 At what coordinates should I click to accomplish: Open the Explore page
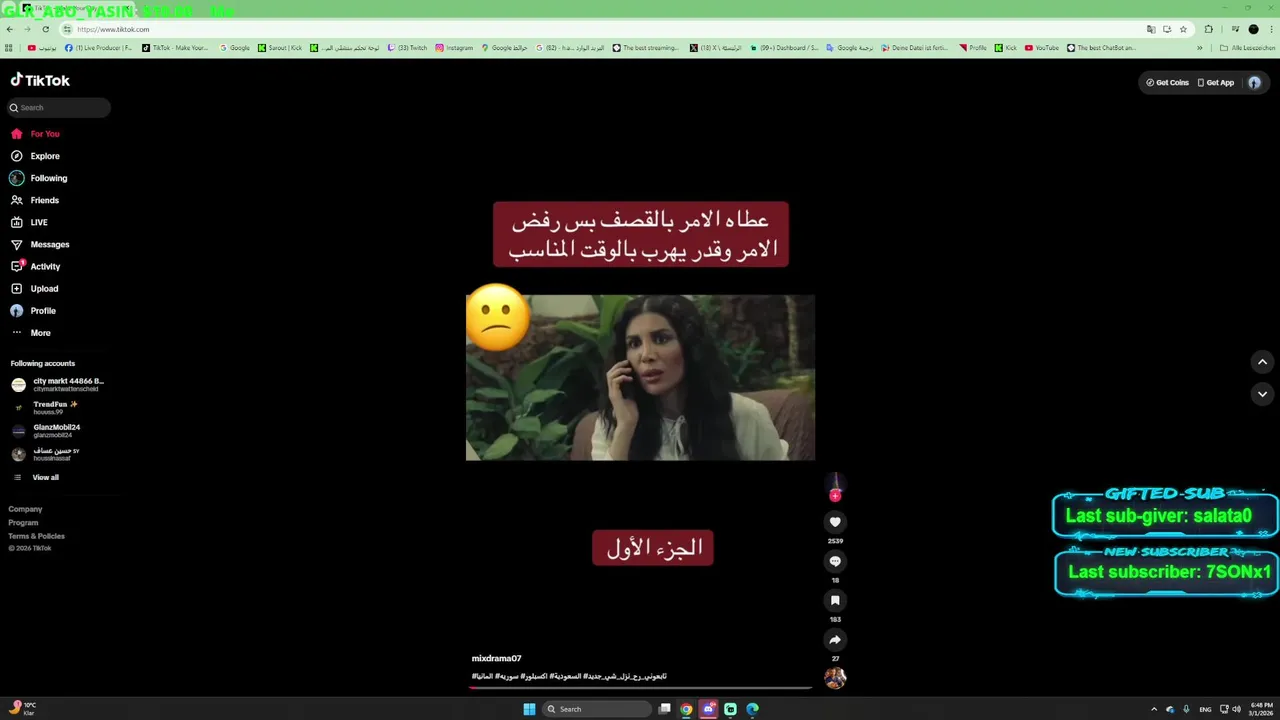click(35, 156)
